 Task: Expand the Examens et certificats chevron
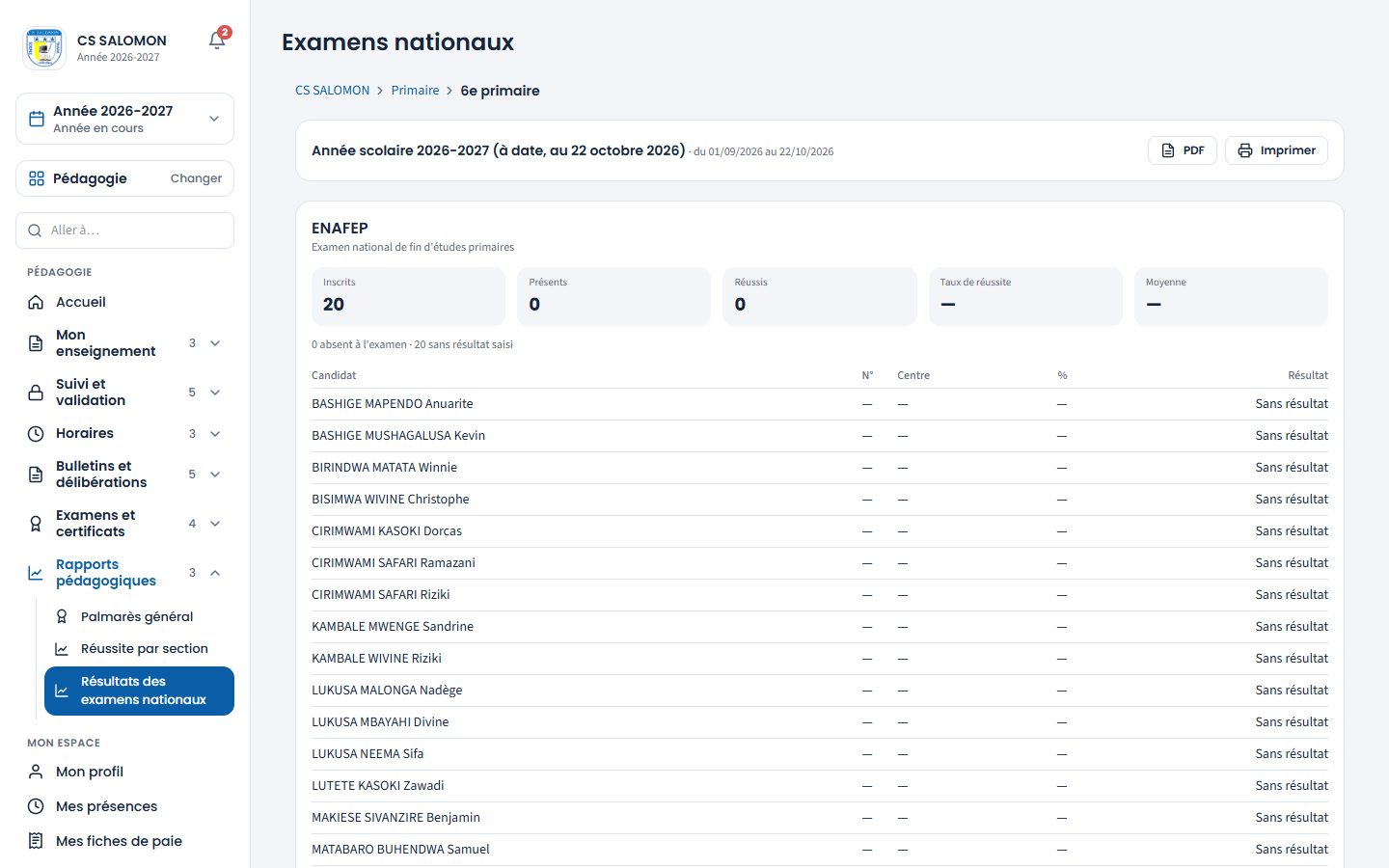click(x=215, y=524)
